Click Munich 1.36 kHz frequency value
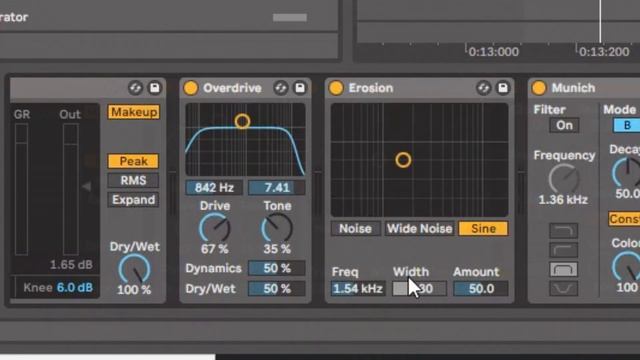 (563, 200)
